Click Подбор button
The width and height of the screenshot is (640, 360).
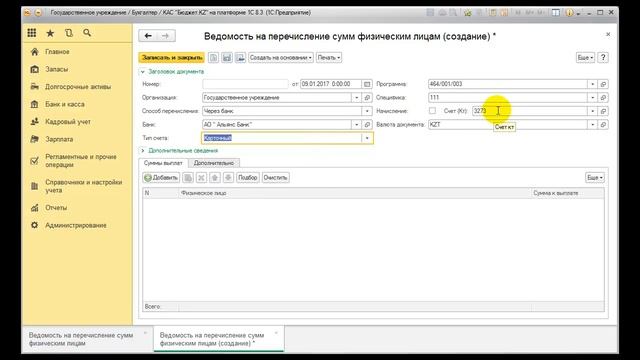(x=248, y=178)
